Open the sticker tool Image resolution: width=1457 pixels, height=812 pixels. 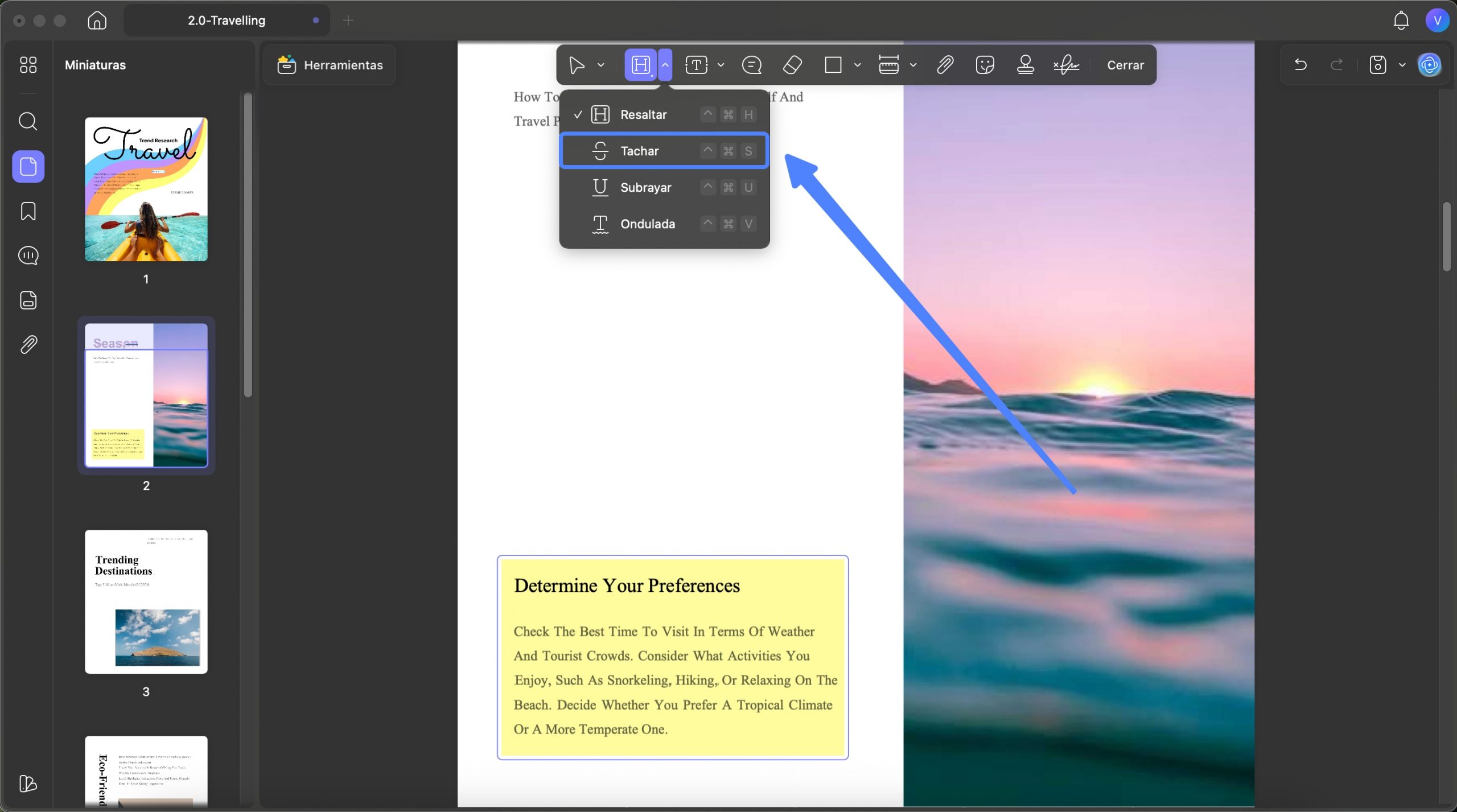pyautogui.click(x=985, y=65)
